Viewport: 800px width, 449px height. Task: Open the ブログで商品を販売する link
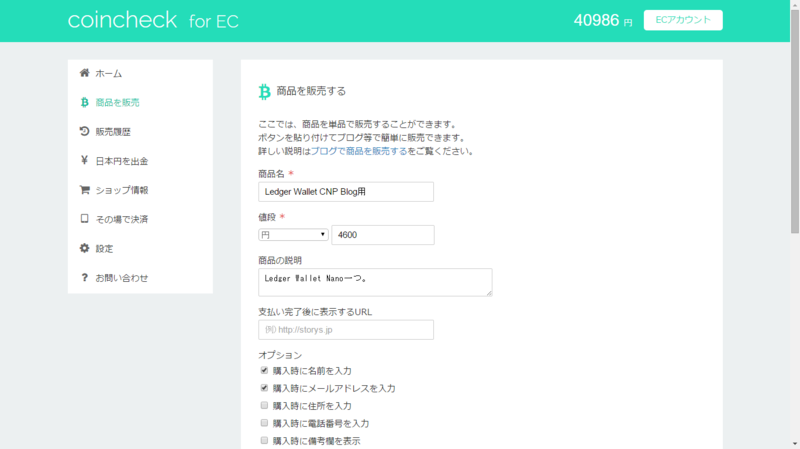point(359,151)
